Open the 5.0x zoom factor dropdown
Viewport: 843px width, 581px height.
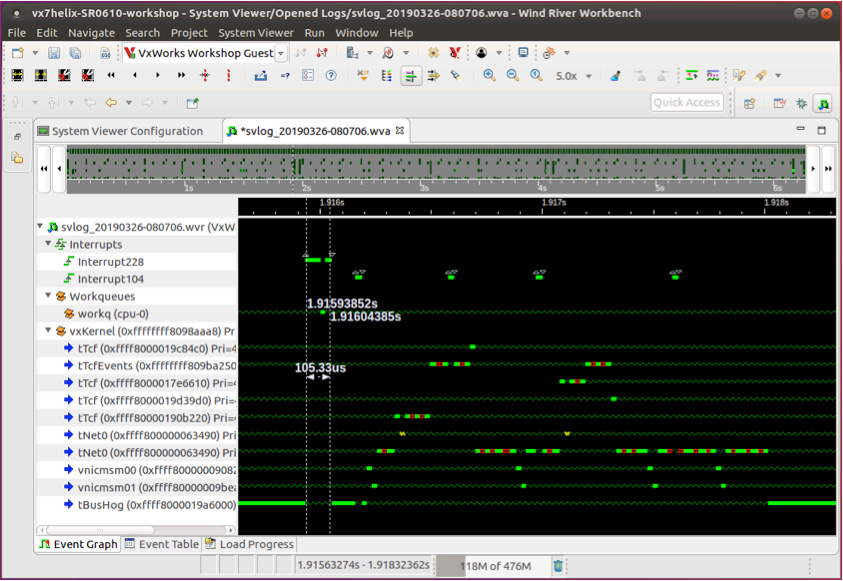tap(589, 76)
